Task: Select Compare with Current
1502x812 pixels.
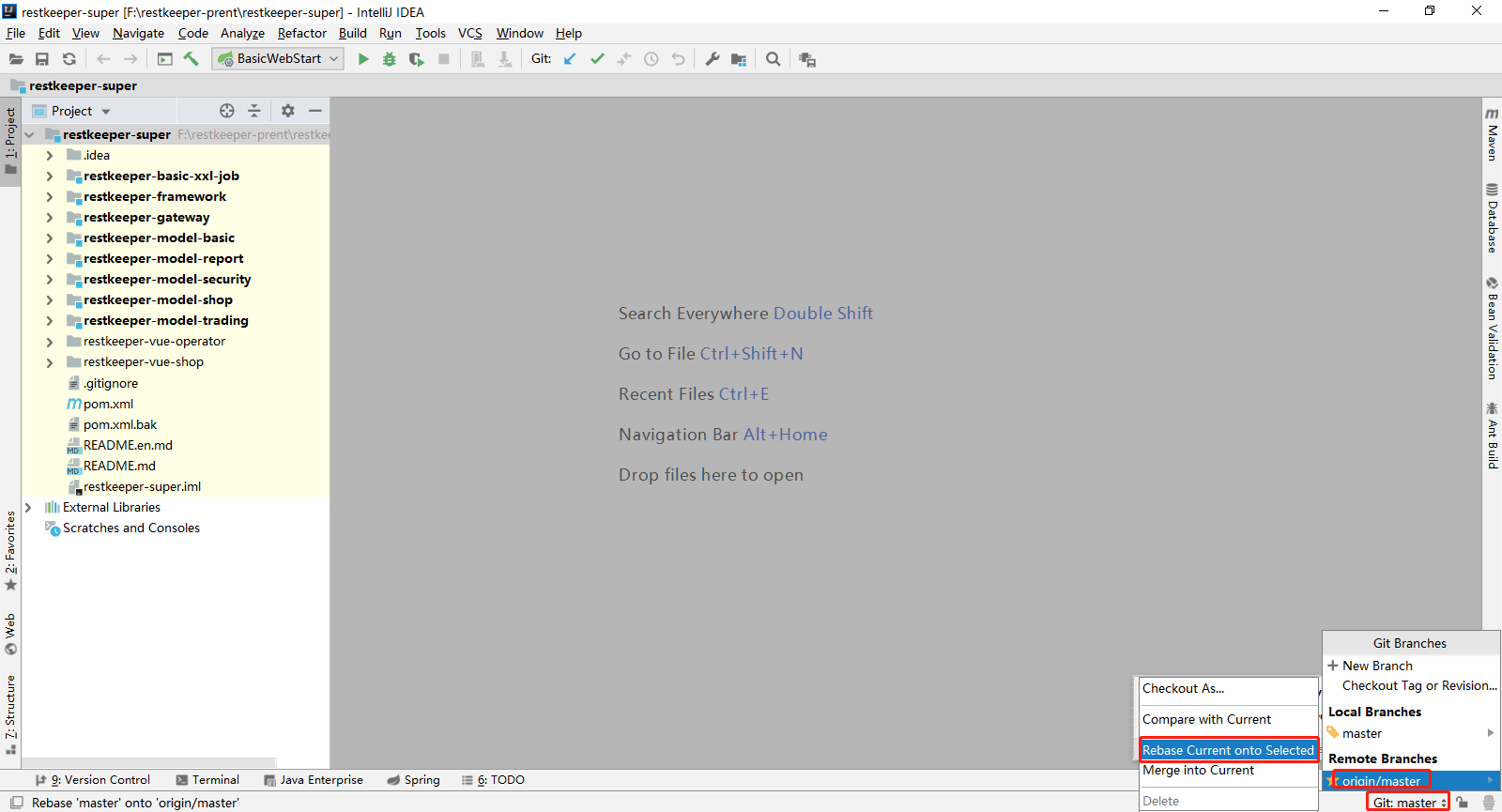Action: 1228,719
